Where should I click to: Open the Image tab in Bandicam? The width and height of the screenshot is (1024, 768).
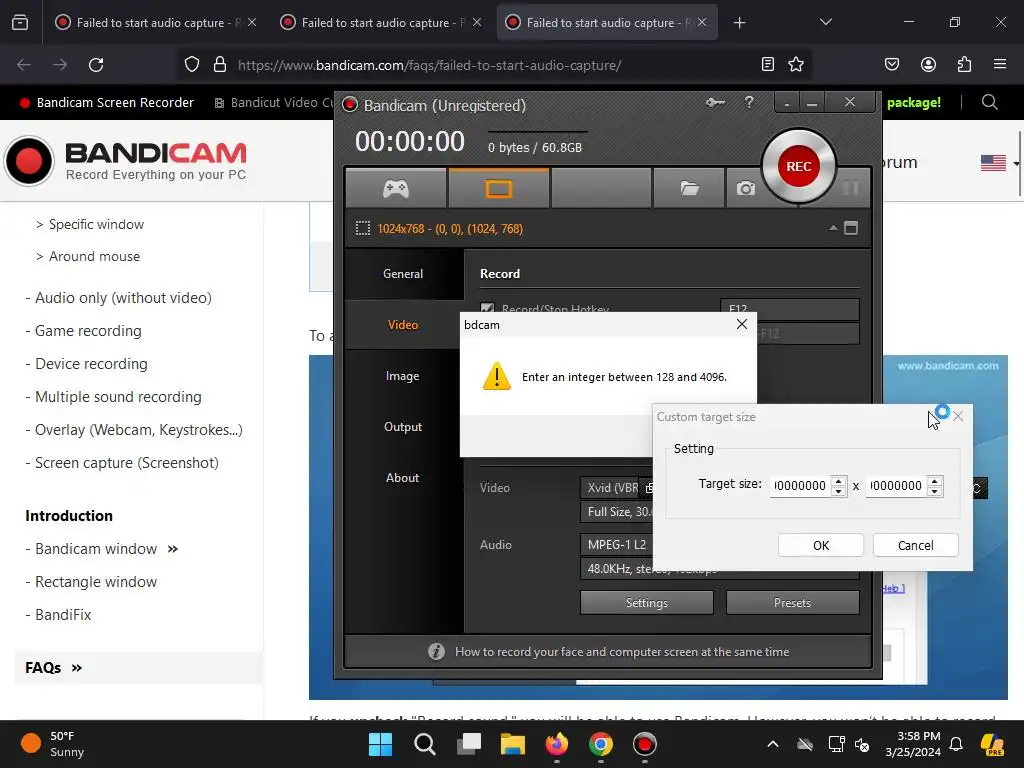[403, 376]
